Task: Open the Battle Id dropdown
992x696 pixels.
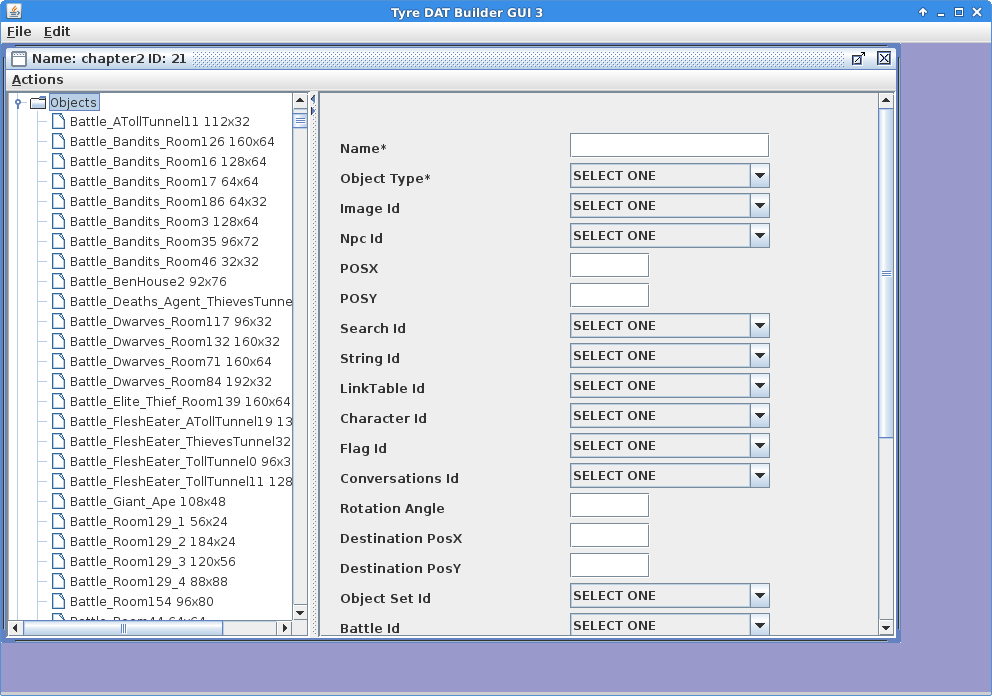Action: click(669, 625)
